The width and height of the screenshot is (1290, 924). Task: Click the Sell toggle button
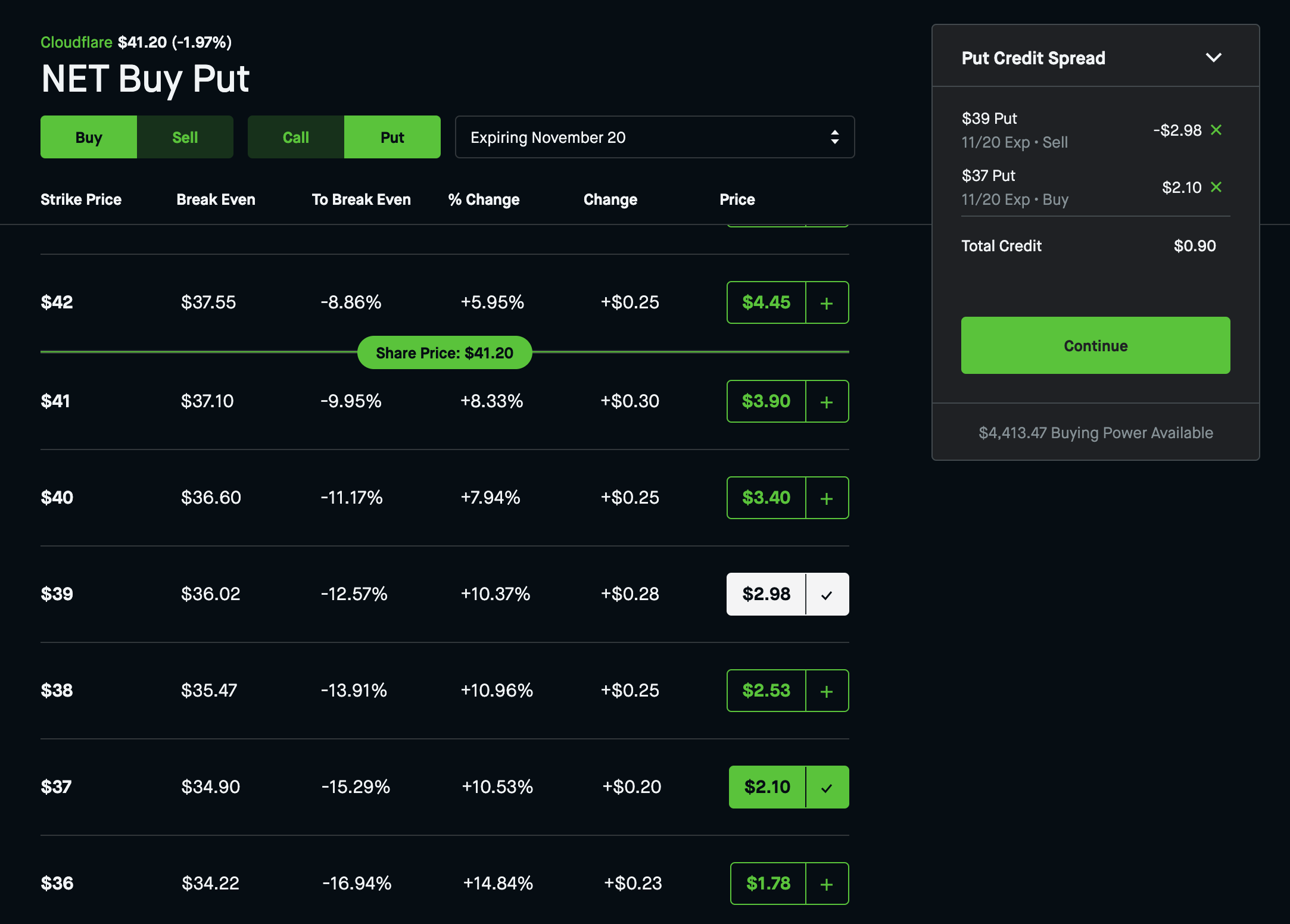tap(183, 137)
